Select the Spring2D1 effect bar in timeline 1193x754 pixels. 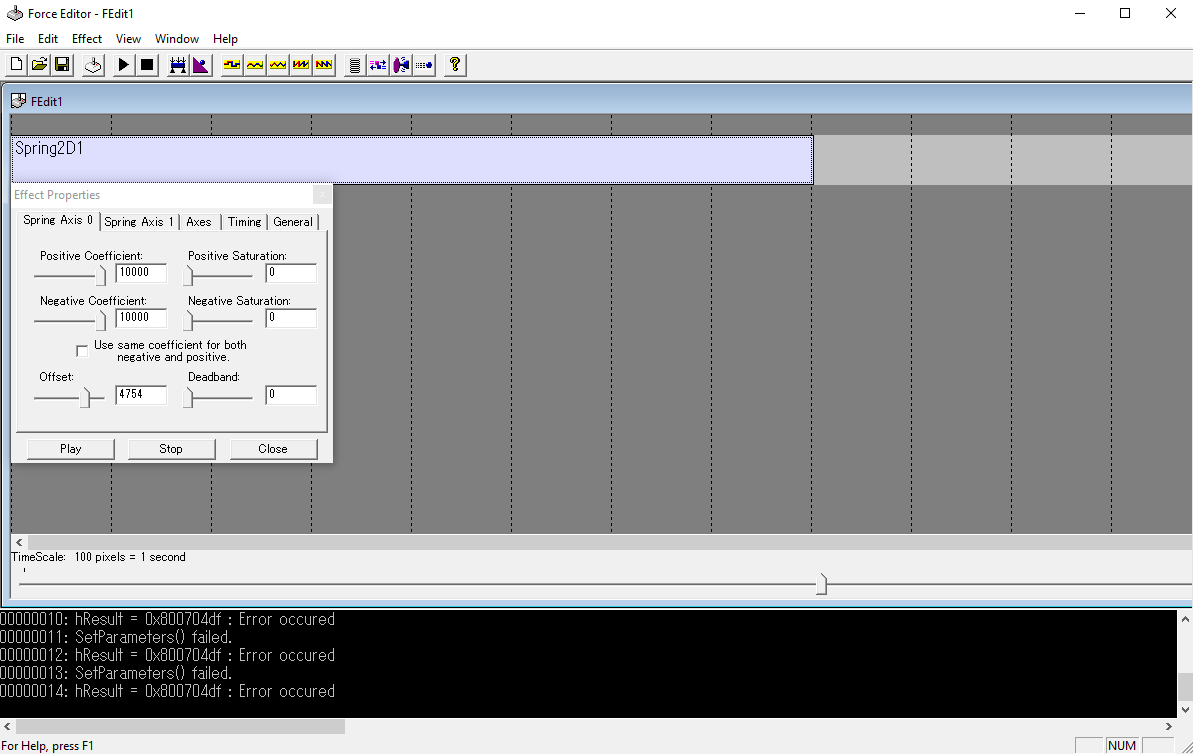(x=412, y=160)
